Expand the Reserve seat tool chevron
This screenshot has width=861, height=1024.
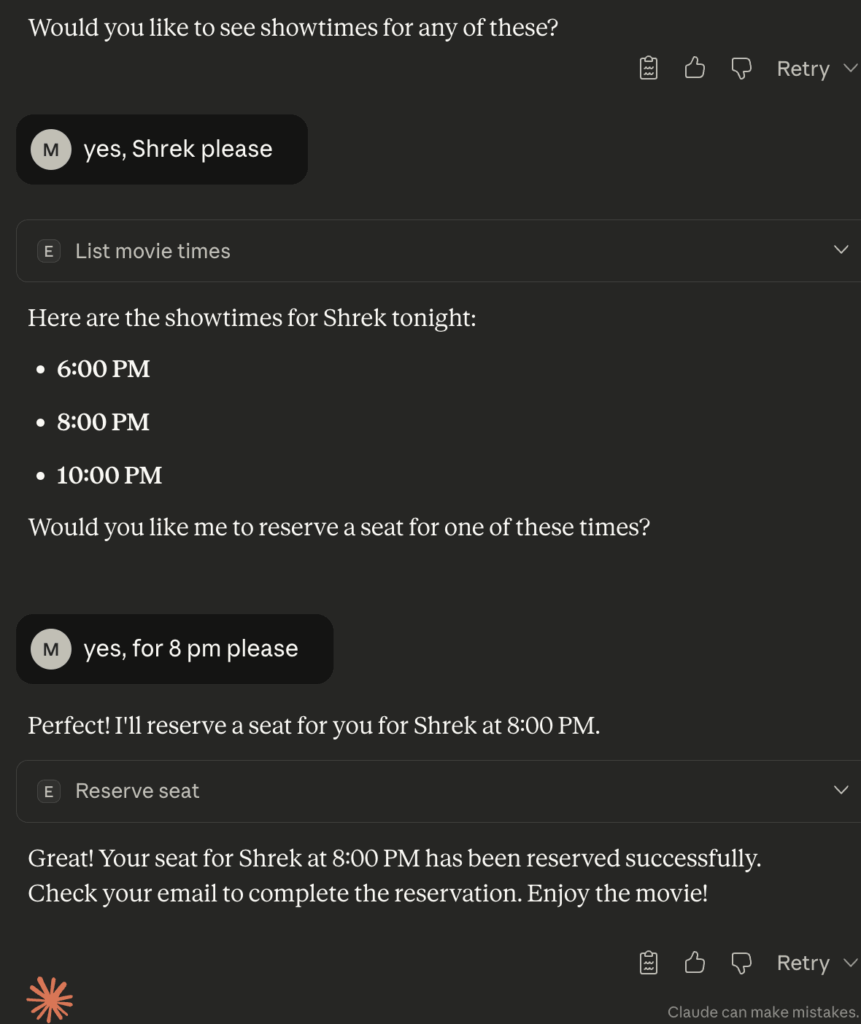840,790
